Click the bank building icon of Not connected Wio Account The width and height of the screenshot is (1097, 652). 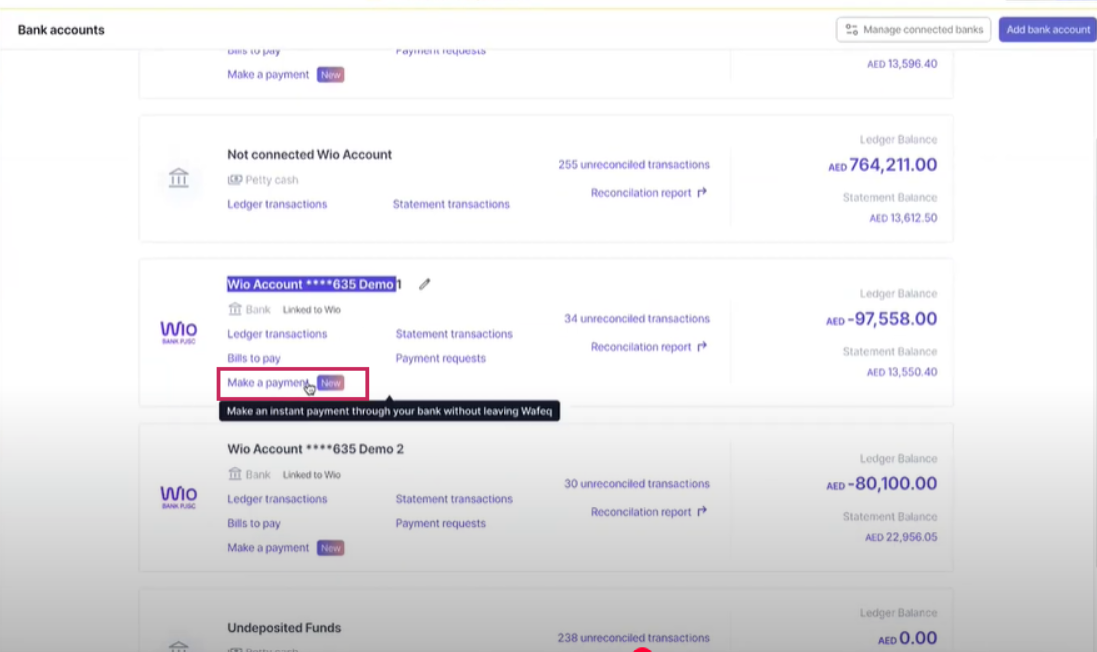tap(178, 178)
